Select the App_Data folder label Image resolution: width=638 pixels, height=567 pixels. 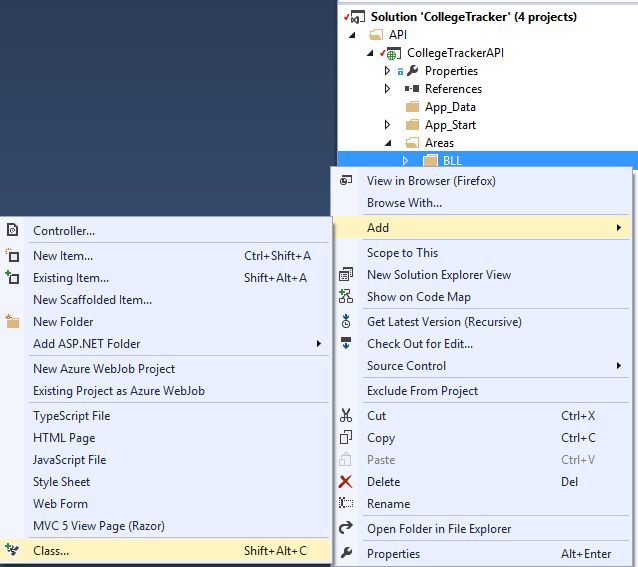(x=450, y=107)
